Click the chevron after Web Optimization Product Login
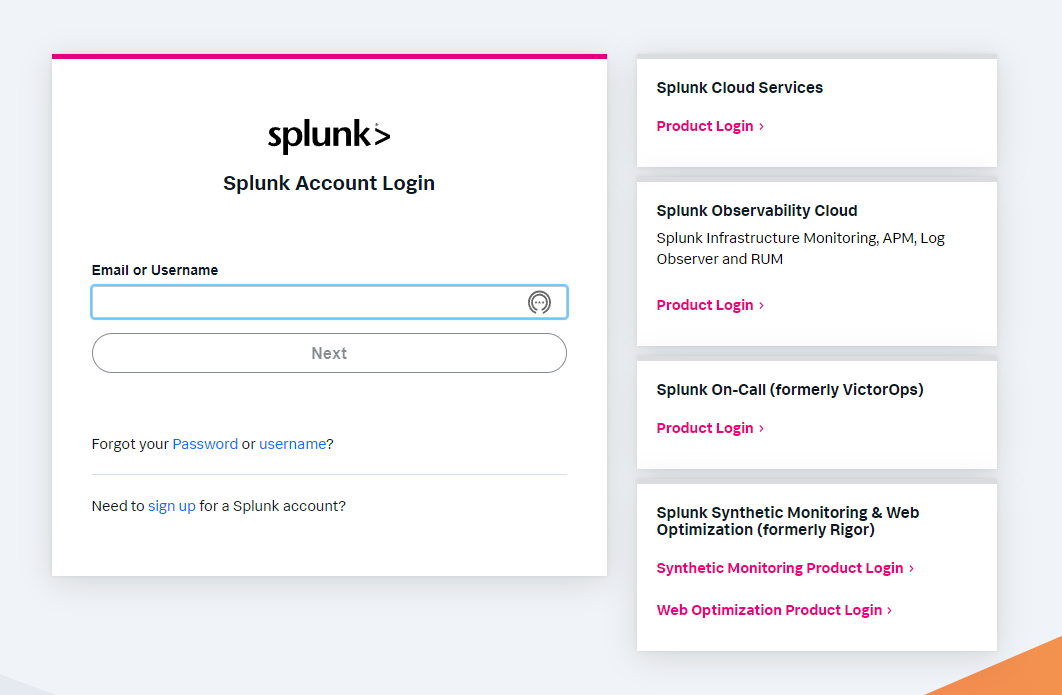 coord(888,610)
